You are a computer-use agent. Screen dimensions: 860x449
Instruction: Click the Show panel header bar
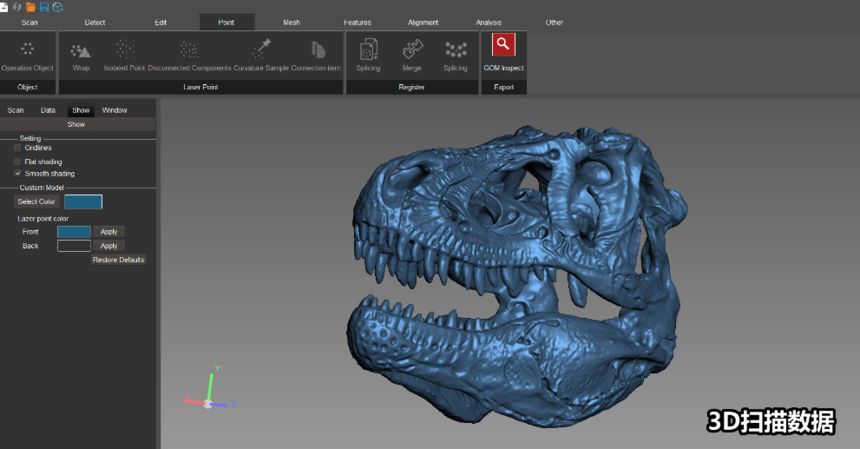coord(77,124)
